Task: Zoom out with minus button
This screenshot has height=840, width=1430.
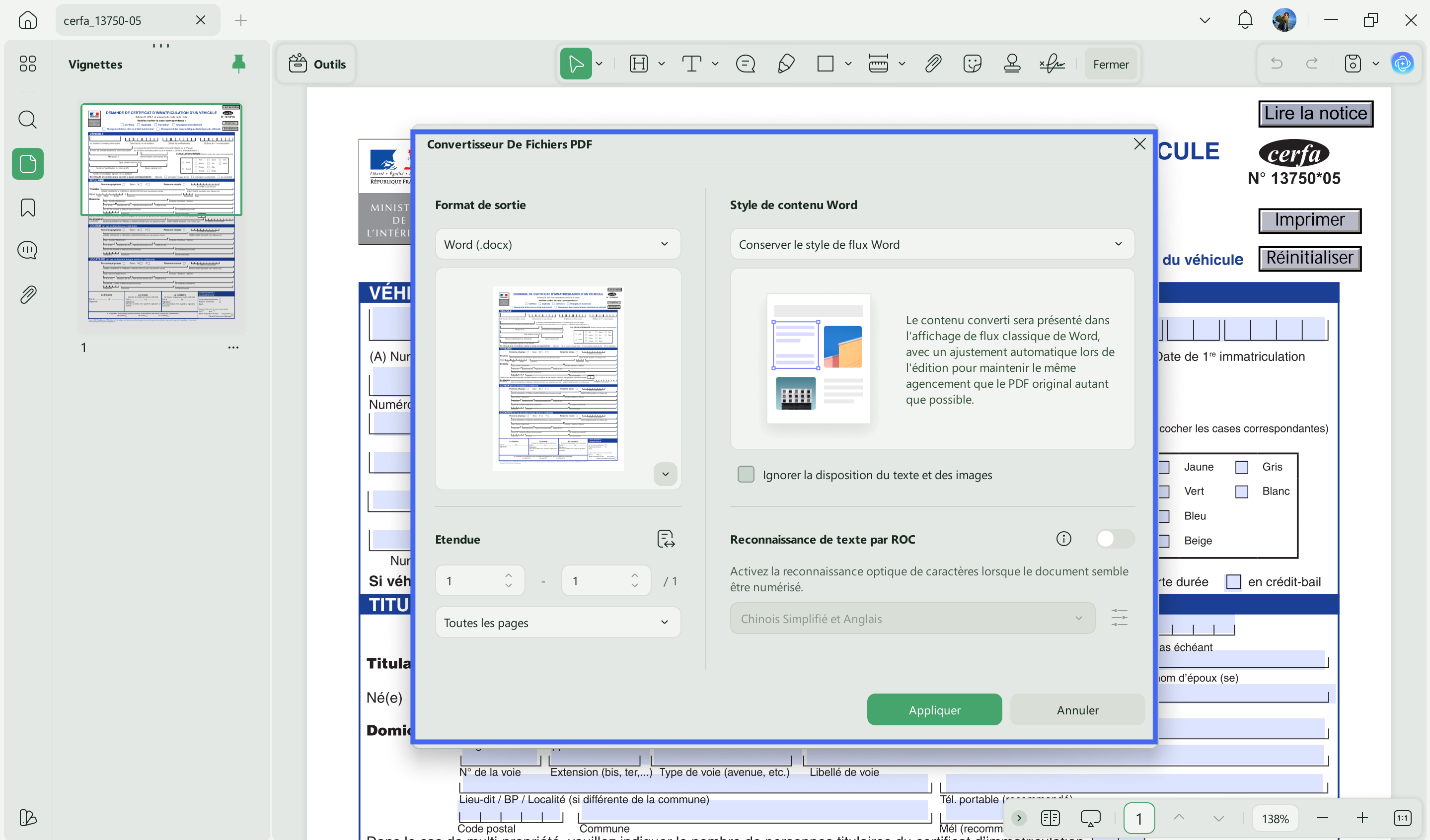Action: click(1323, 818)
